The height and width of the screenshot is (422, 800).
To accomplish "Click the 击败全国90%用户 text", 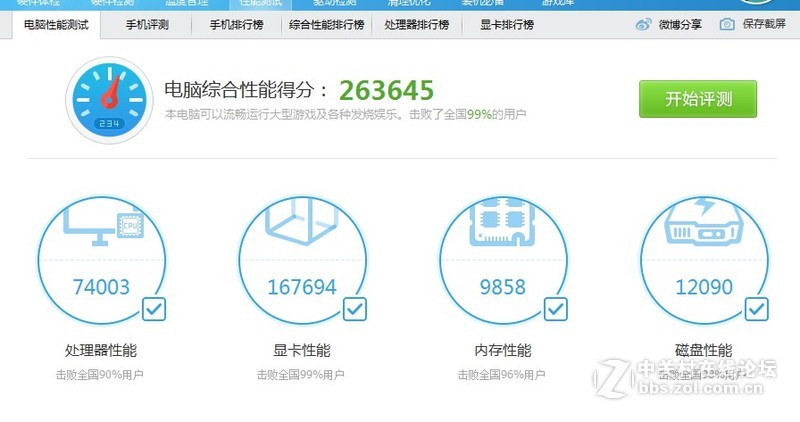I will [99, 375].
